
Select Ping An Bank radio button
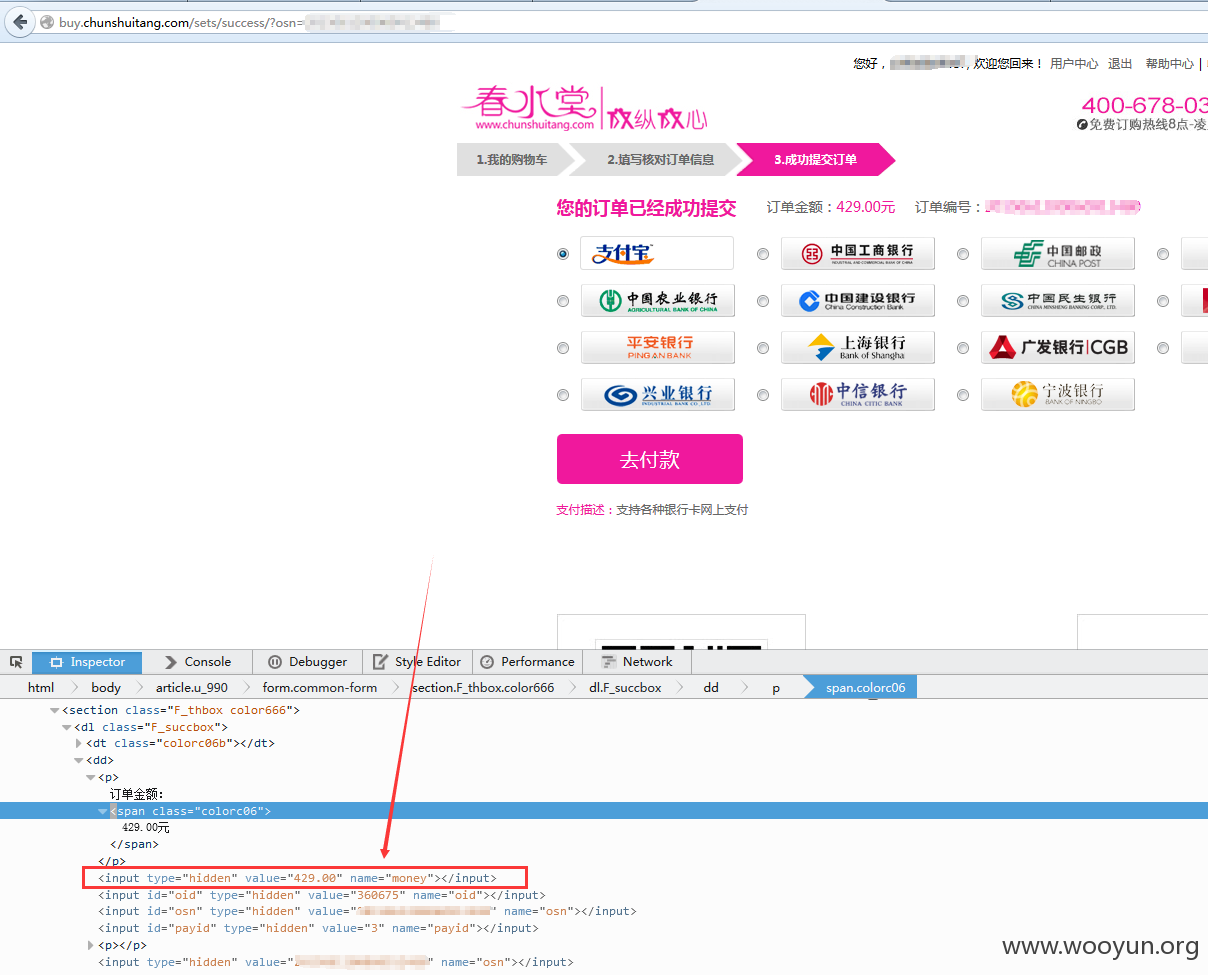tap(563, 348)
